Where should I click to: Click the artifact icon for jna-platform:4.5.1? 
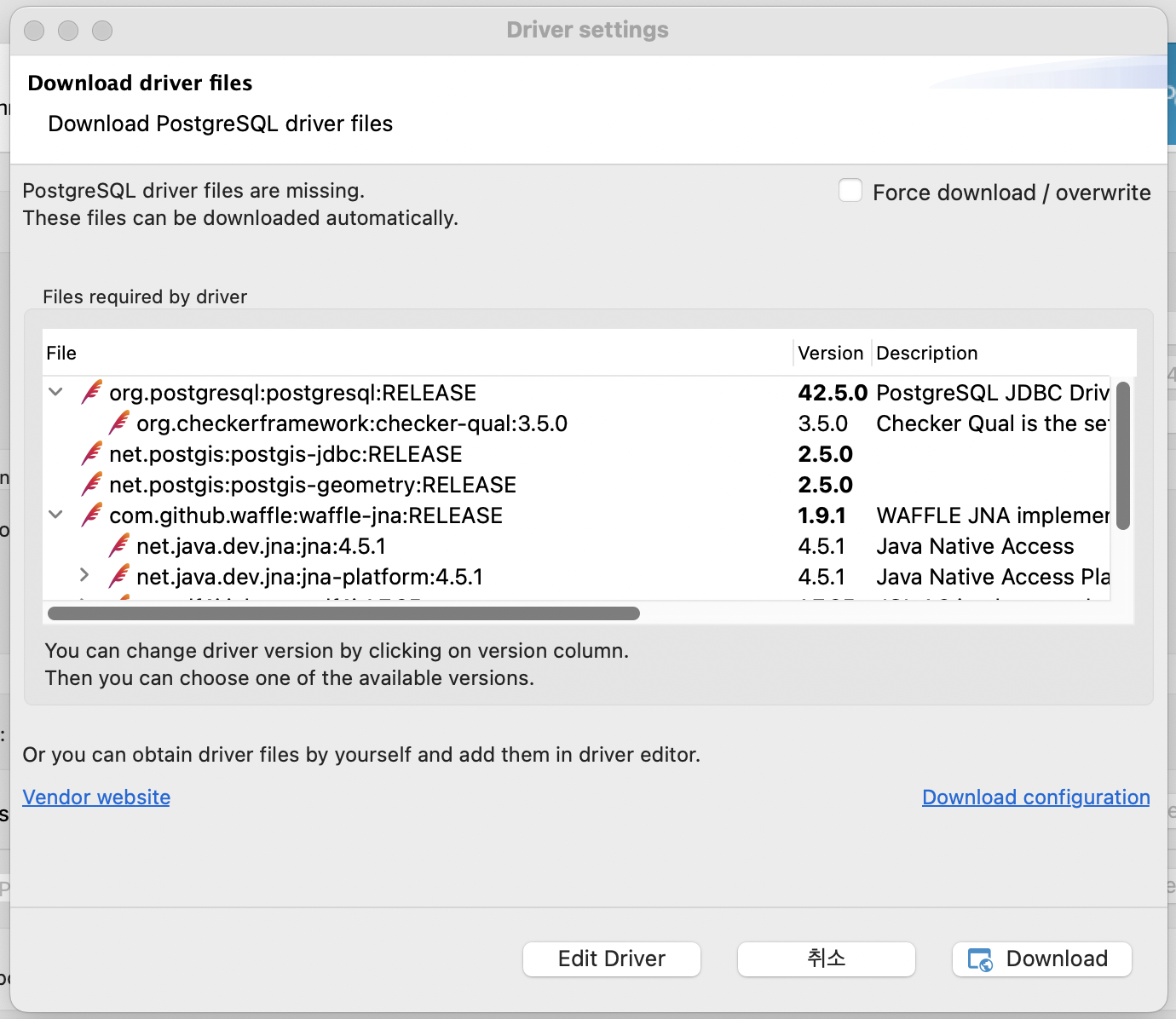click(x=120, y=576)
